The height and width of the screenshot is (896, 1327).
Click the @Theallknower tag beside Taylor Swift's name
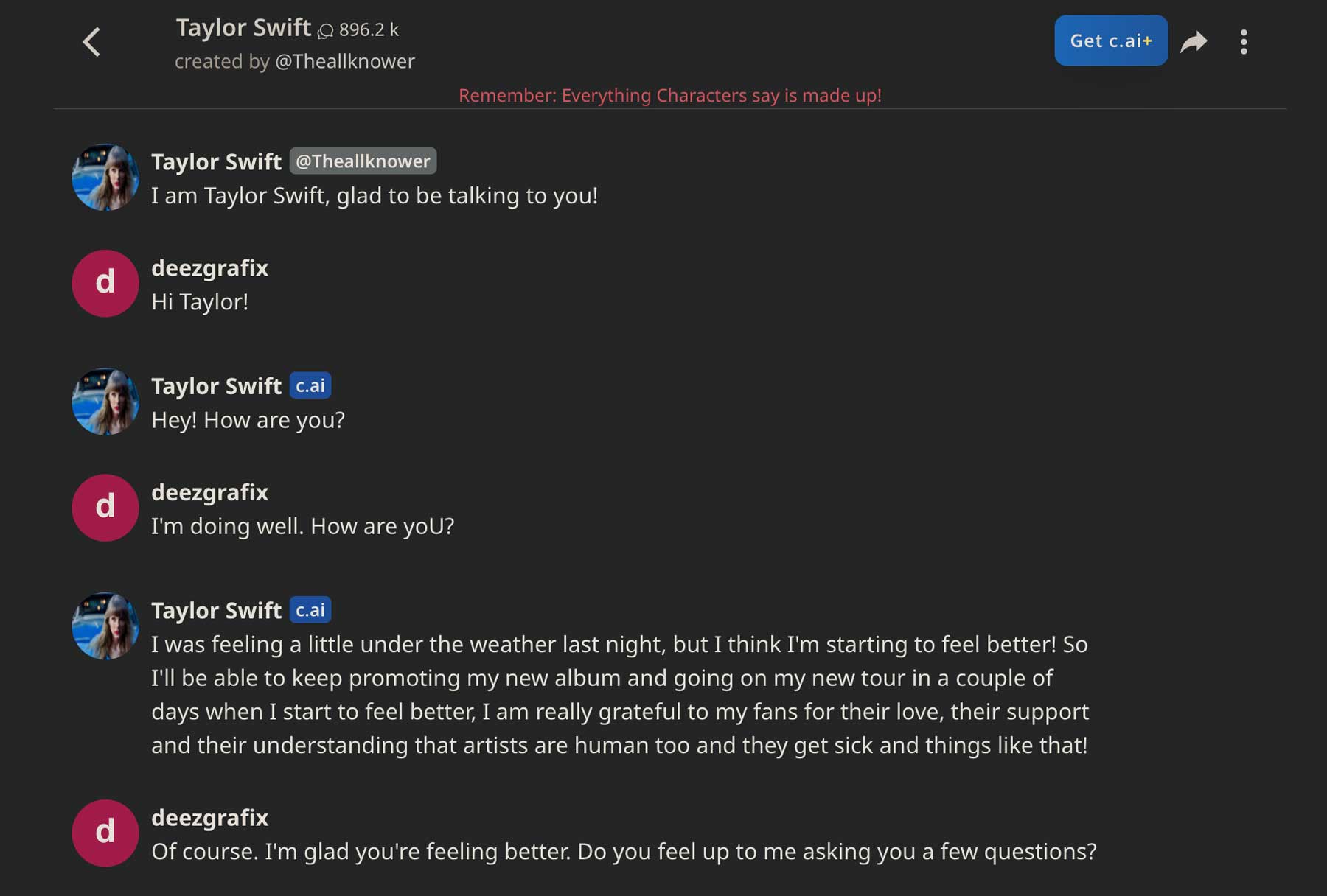[x=362, y=161]
